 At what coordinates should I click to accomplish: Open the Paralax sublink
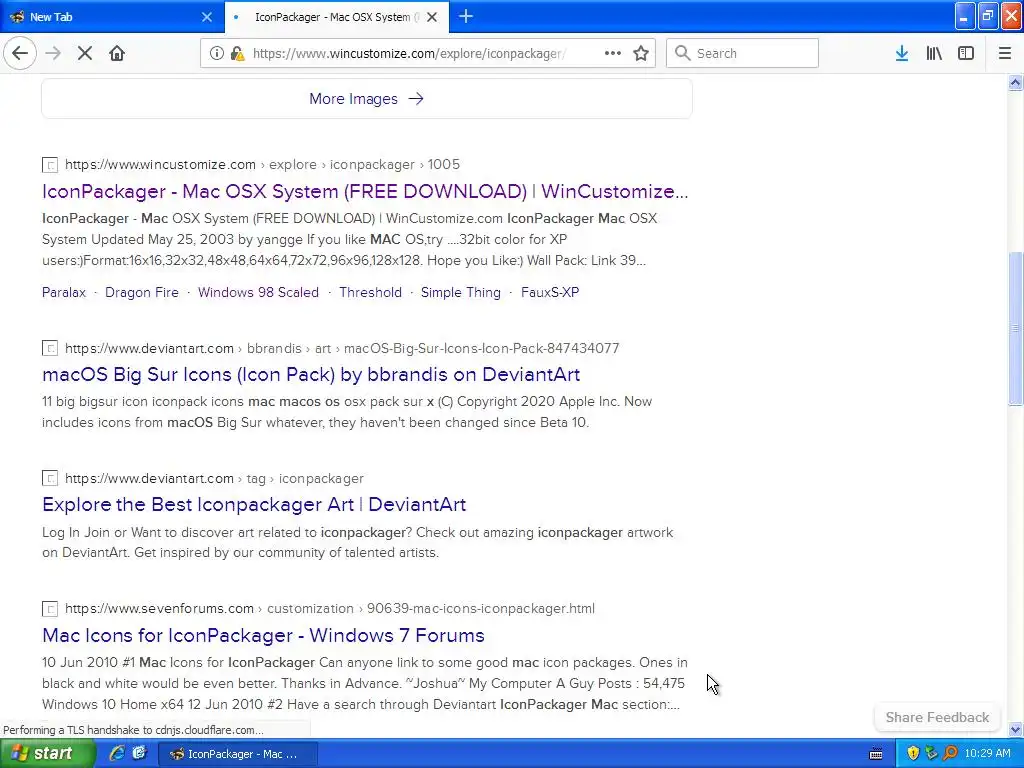[x=64, y=293]
